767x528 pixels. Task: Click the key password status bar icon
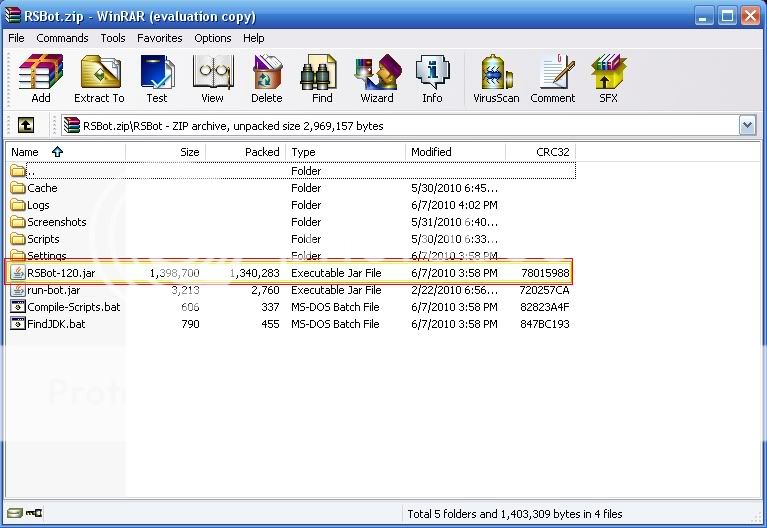(x=34, y=513)
